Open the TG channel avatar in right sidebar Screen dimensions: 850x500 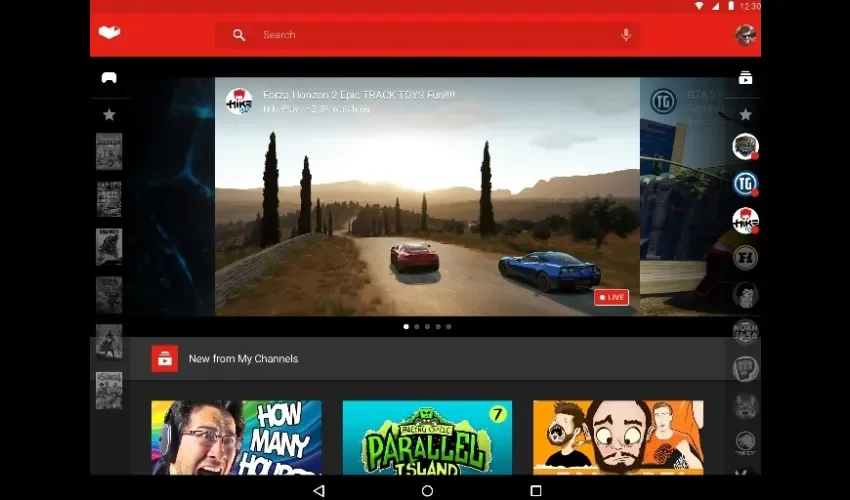point(745,183)
